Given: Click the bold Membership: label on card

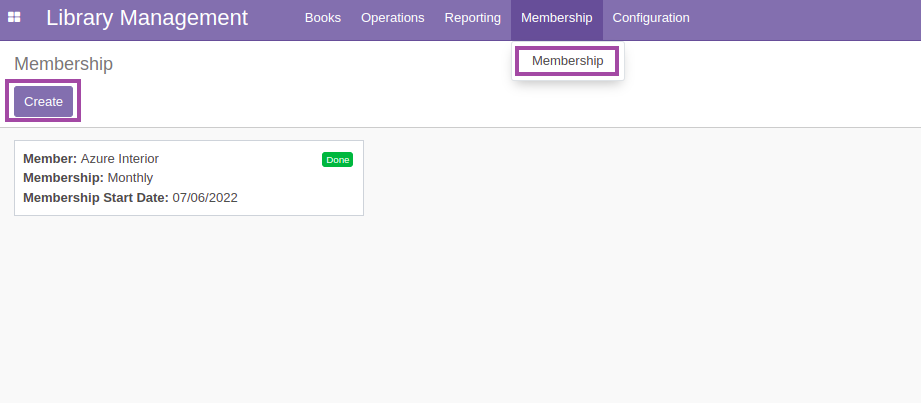Looking at the screenshot, I should point(63,178).
